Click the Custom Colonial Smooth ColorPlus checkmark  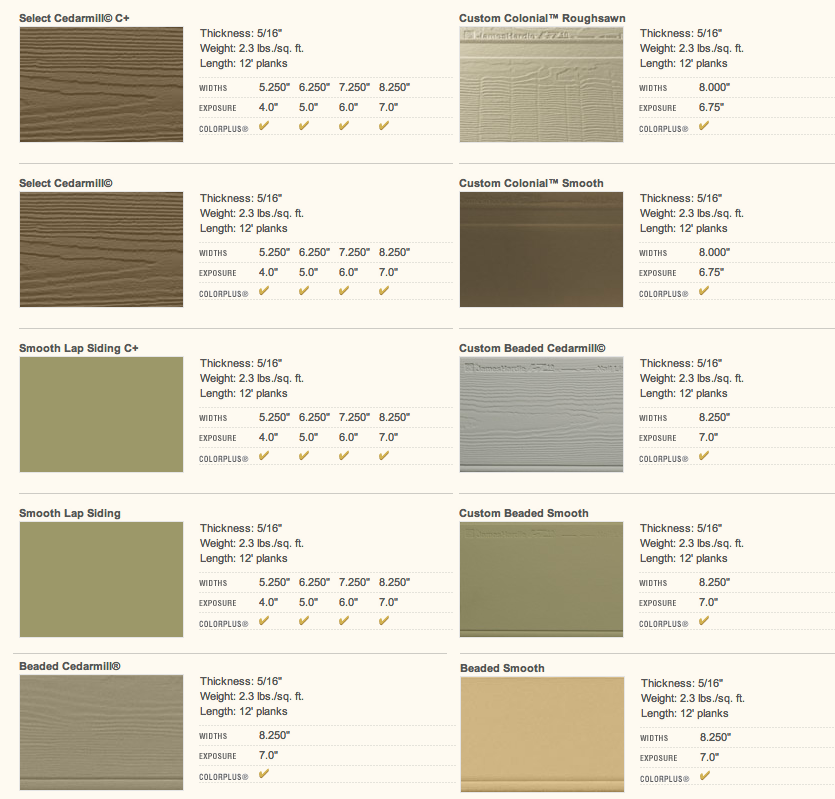tap(704, 291)
